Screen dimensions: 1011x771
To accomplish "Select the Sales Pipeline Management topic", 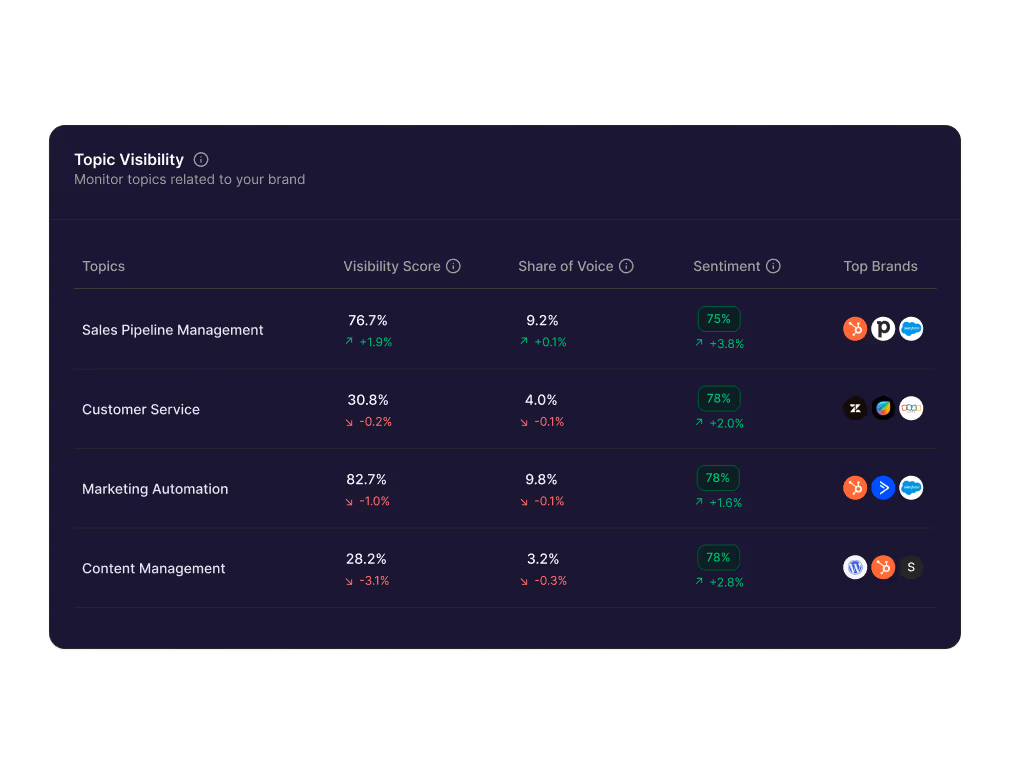I will click(172, 329).
